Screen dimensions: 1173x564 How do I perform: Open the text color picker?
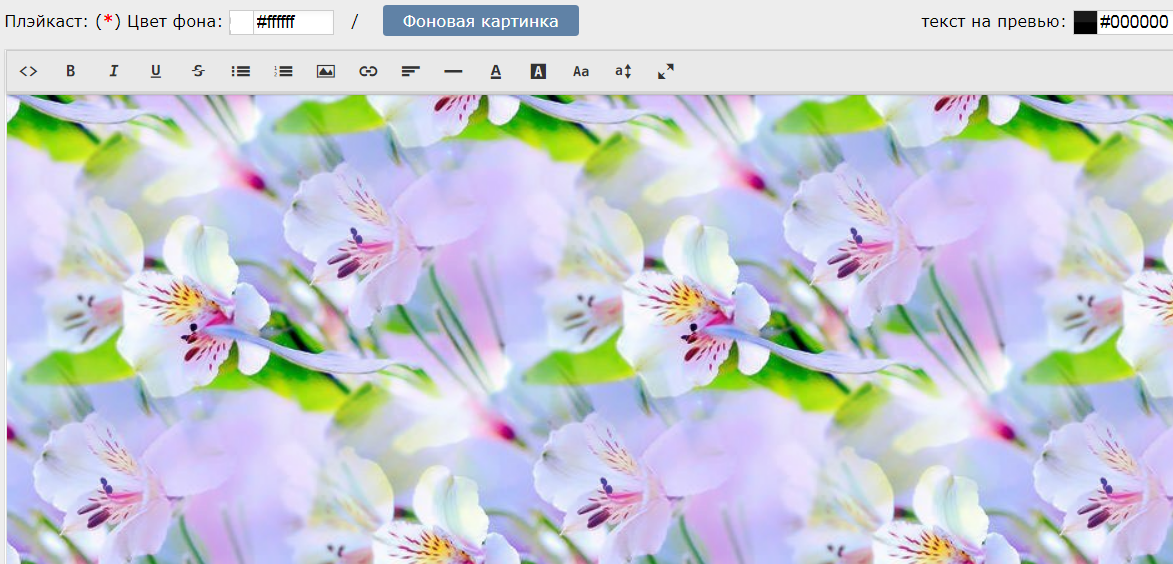pos(495,71)
